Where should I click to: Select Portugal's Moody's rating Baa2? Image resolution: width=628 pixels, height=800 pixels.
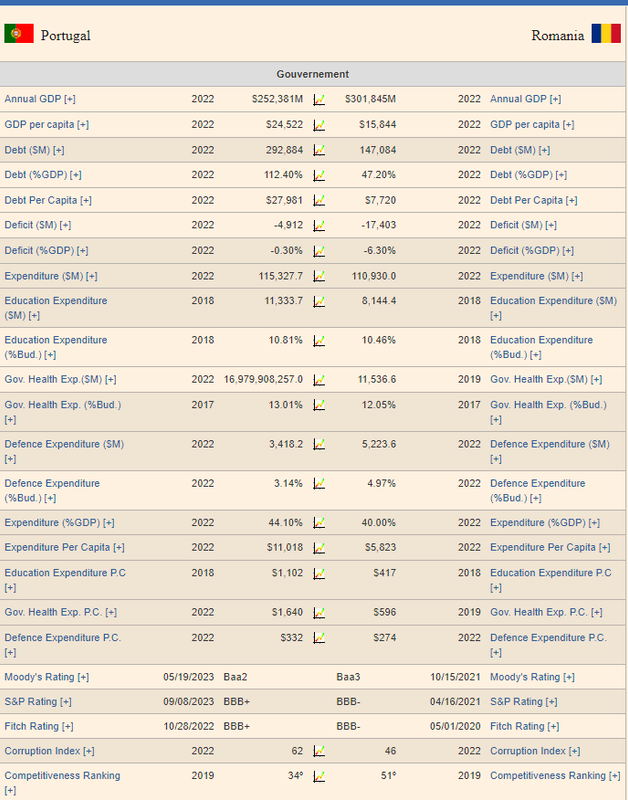click(x=235, y=677)
